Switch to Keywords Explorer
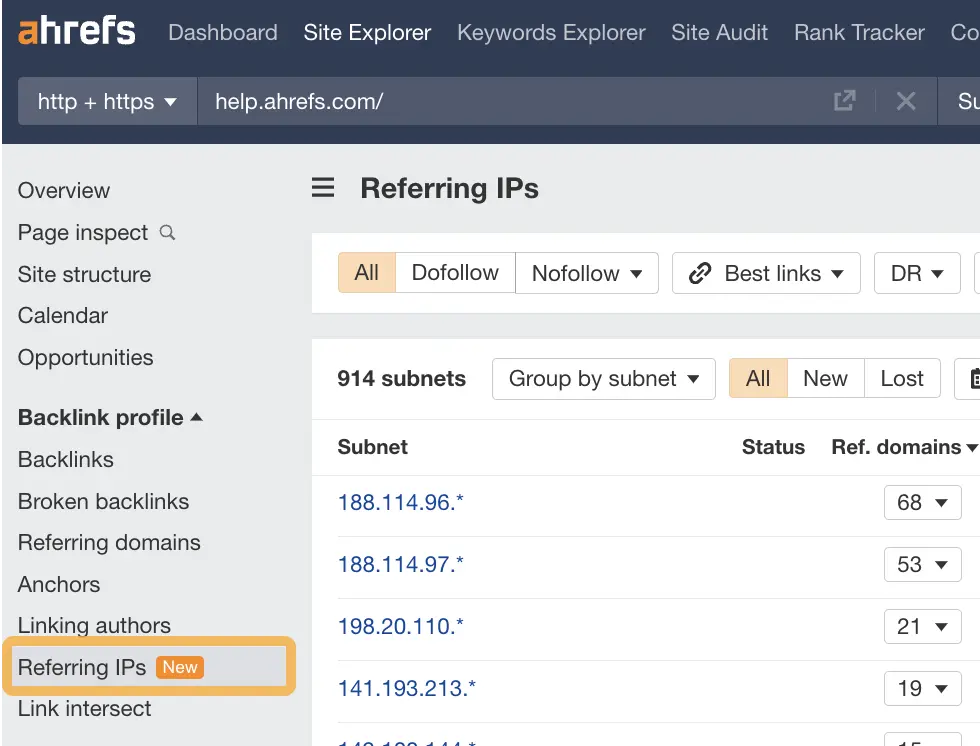 tap(551, 32)
